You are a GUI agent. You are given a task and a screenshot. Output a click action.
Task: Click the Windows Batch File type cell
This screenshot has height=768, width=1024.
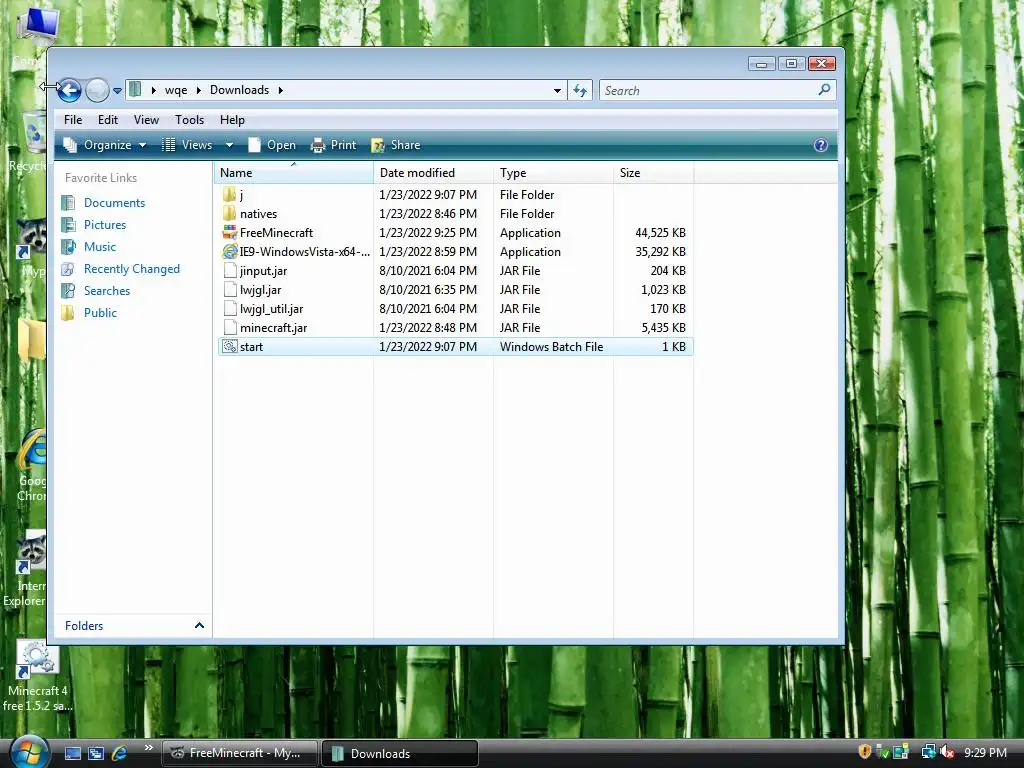pyautogui.click(x=551, y=347)
